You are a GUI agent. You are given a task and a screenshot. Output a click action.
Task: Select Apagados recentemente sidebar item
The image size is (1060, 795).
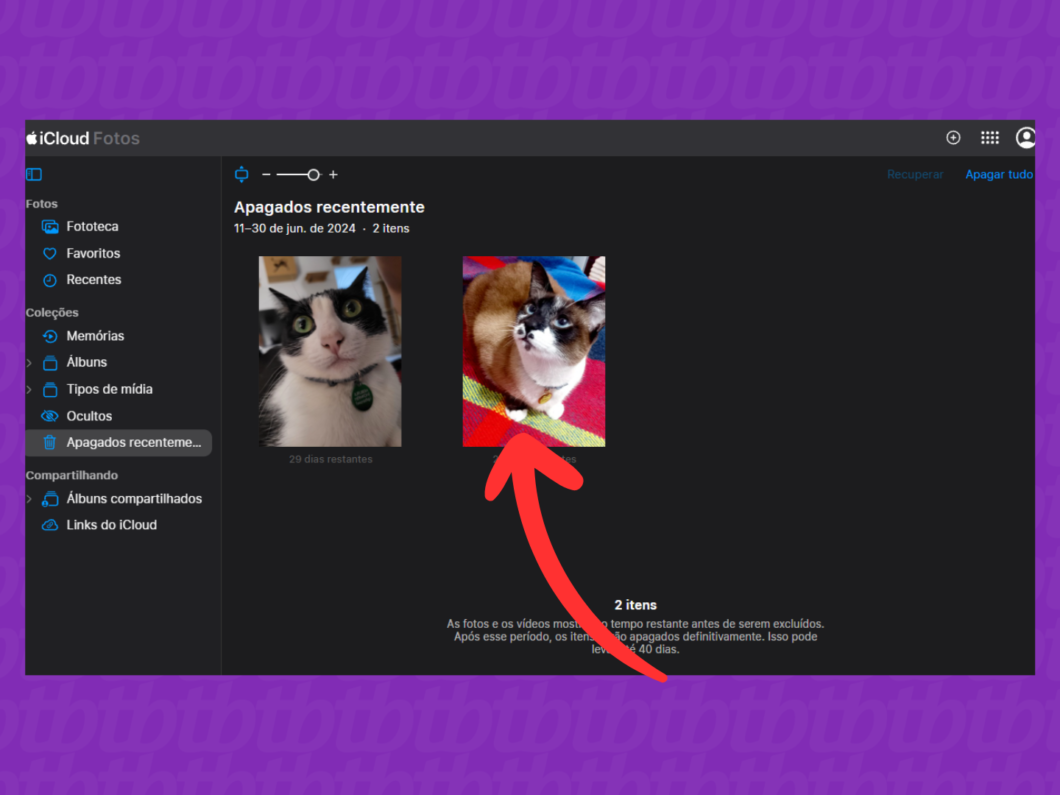(x=119, y=443)
